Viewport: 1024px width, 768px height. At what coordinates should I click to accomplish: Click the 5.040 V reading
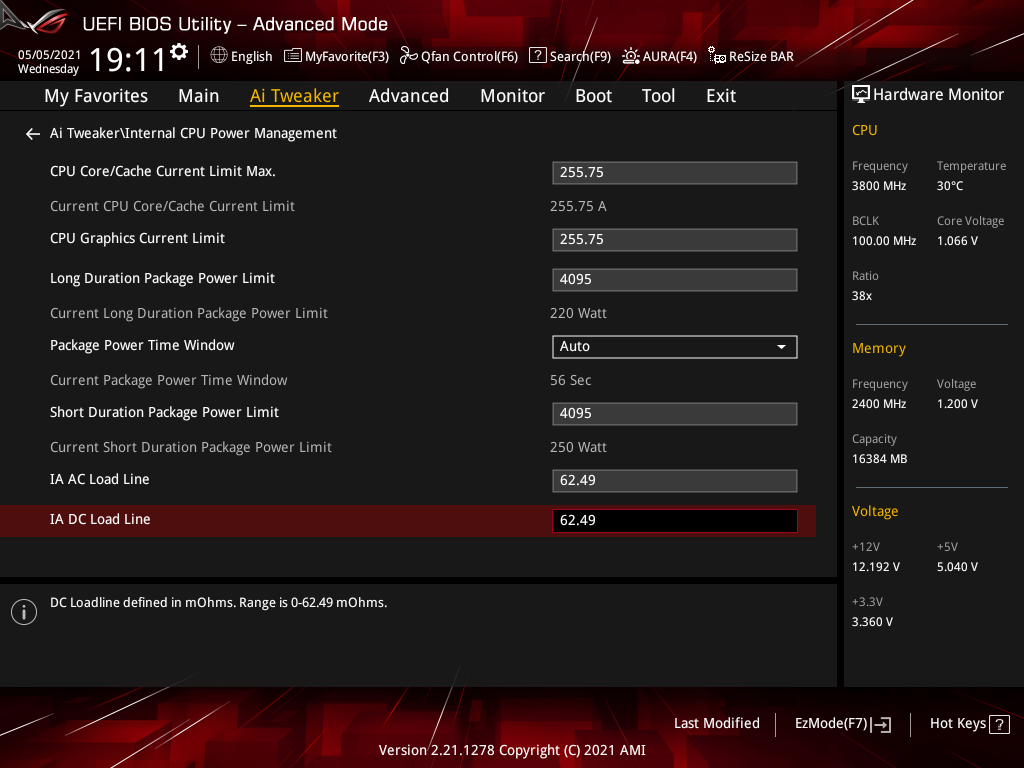[x=957, y=567]
